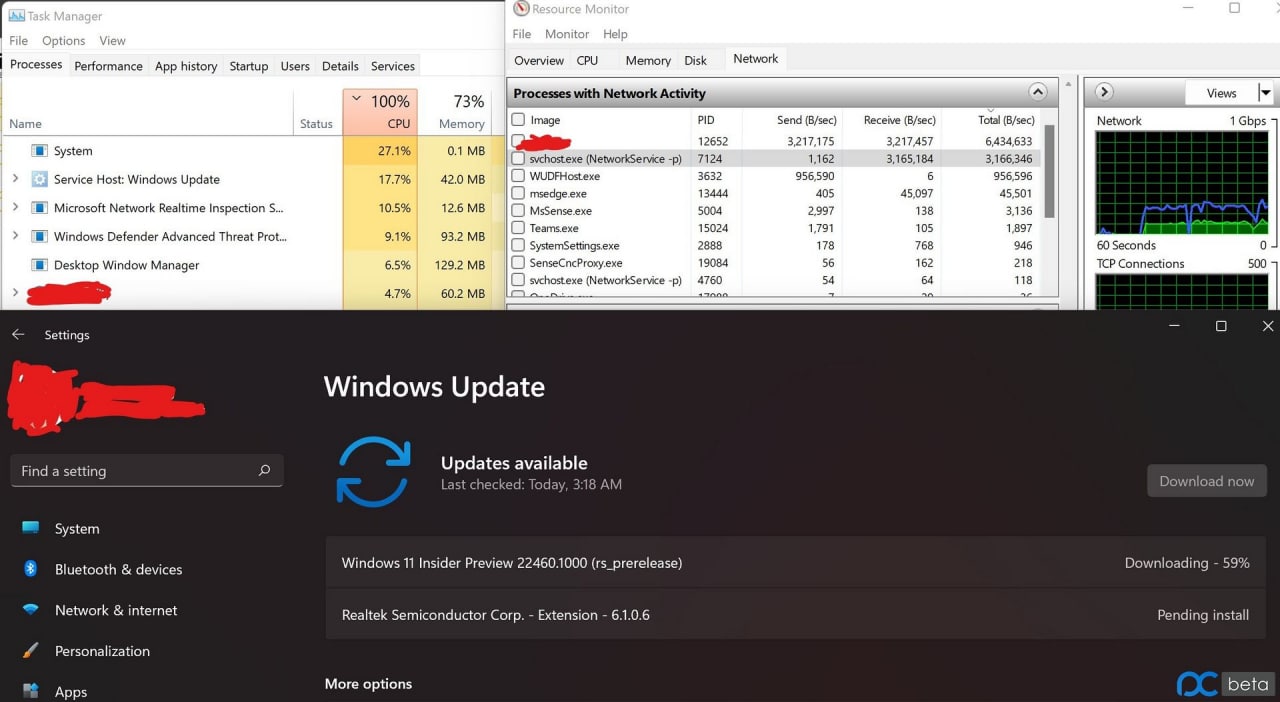Click the Task Manager title bar icon
The height and width of the screenshot is (702, 1280).
tap(16, 16)
